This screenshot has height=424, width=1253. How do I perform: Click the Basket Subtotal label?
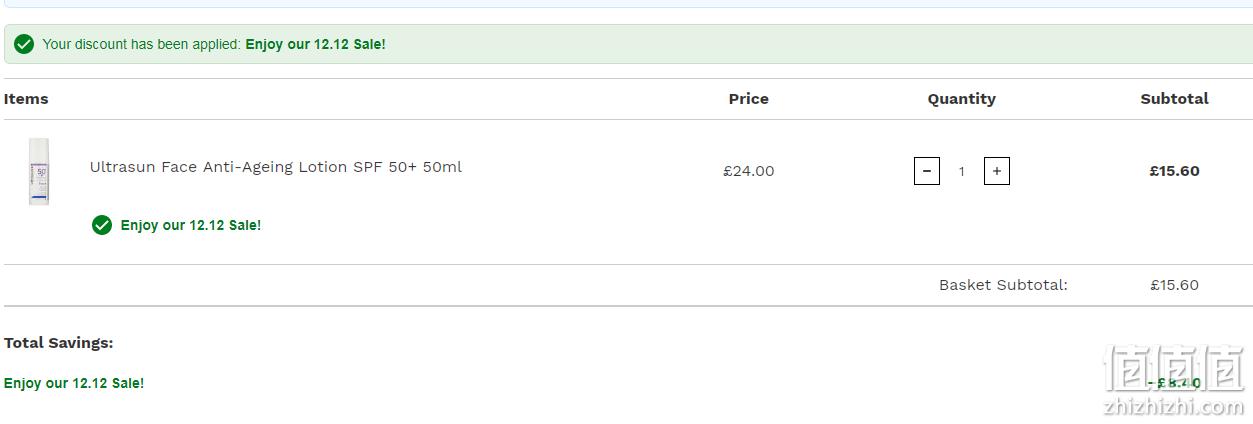pos(1003,285)
